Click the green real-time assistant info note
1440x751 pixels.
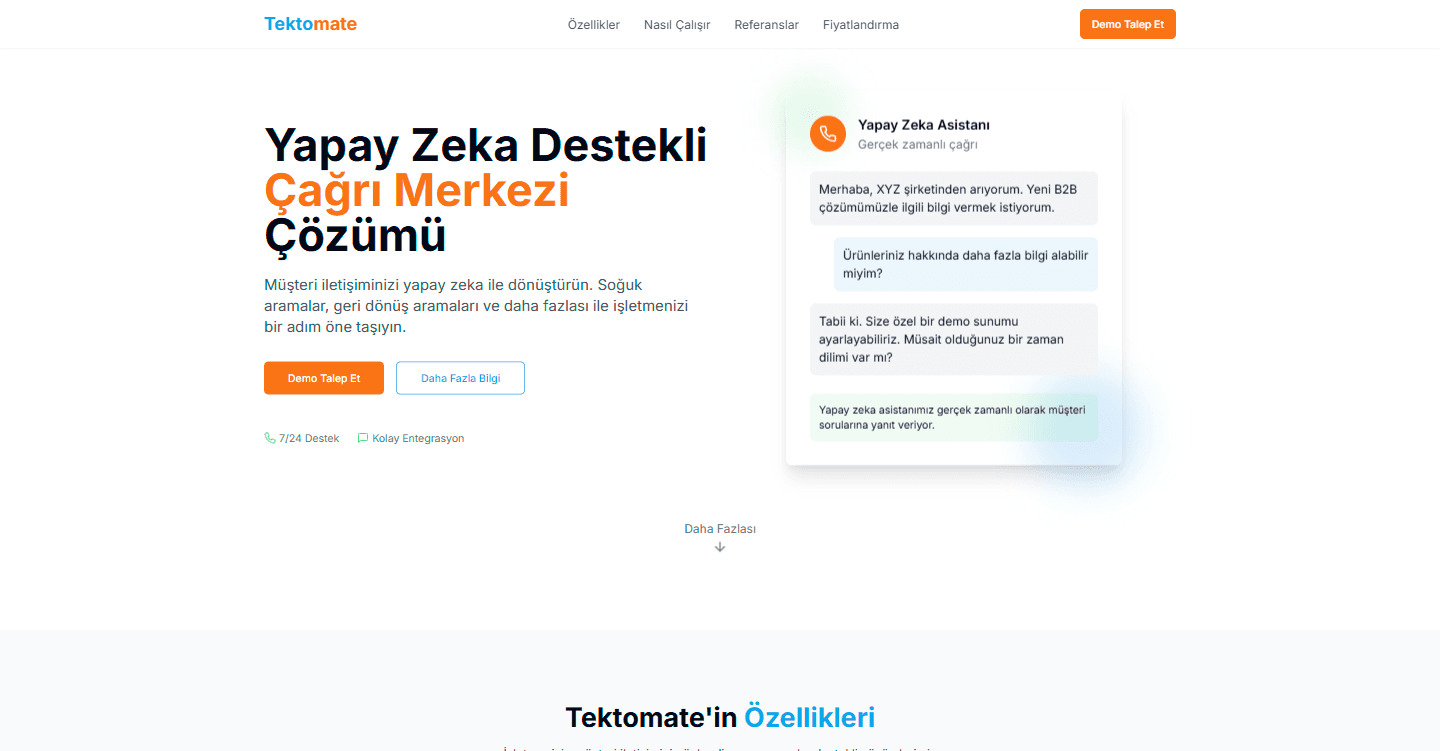coord(954,417)
